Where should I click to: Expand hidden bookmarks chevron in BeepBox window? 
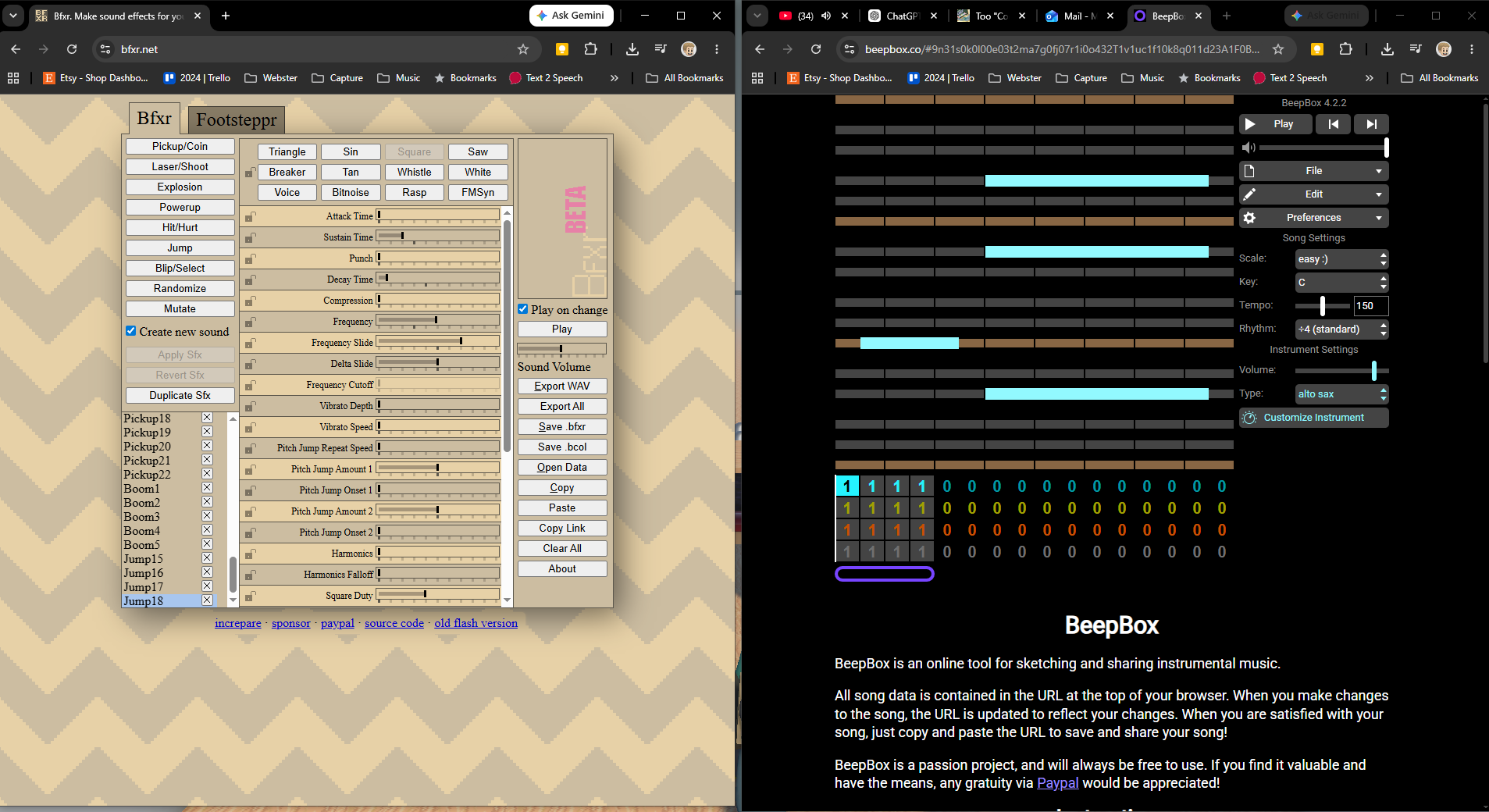[x=1370, y=78]
